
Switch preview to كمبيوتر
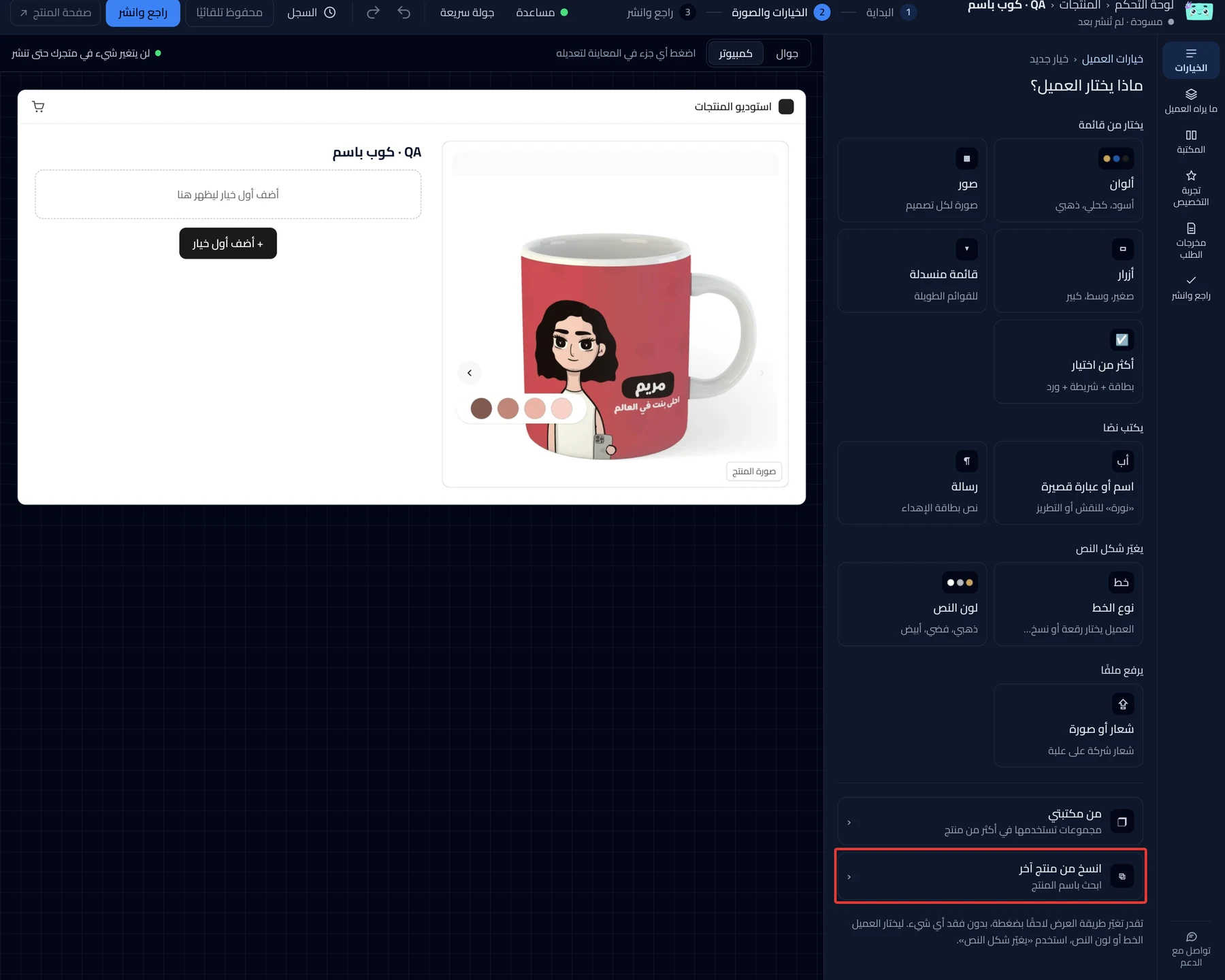point(736,53)
